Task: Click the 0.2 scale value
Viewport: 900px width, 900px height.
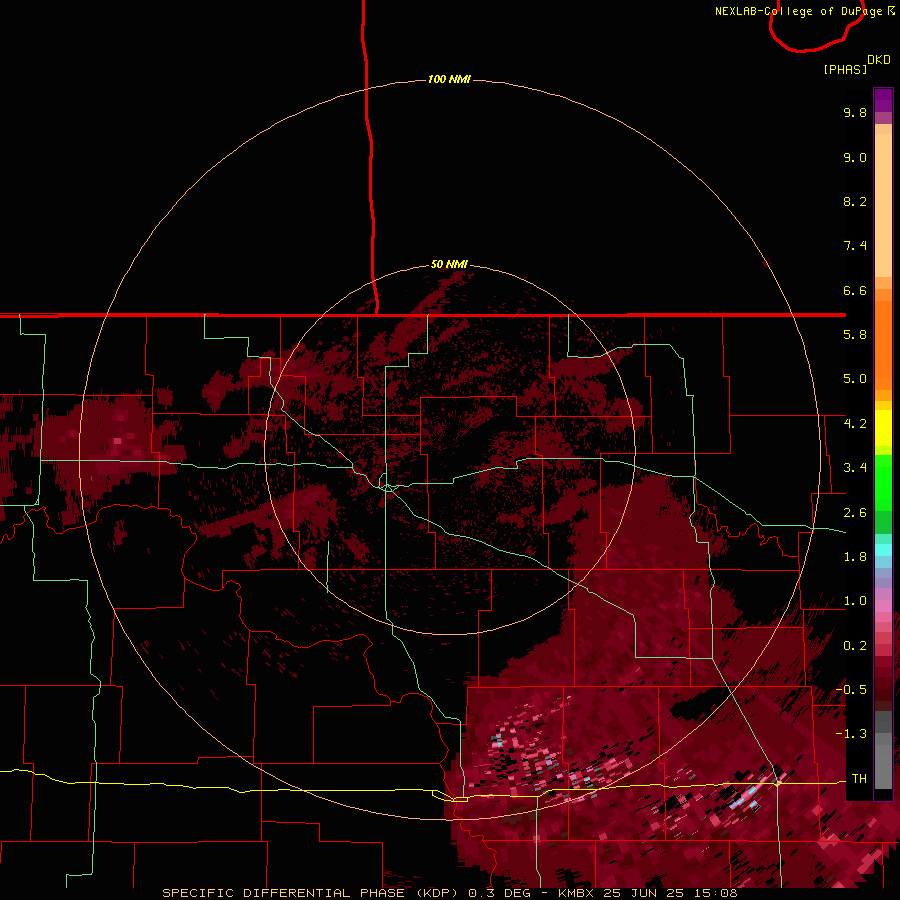Action: tap(855, 646)
